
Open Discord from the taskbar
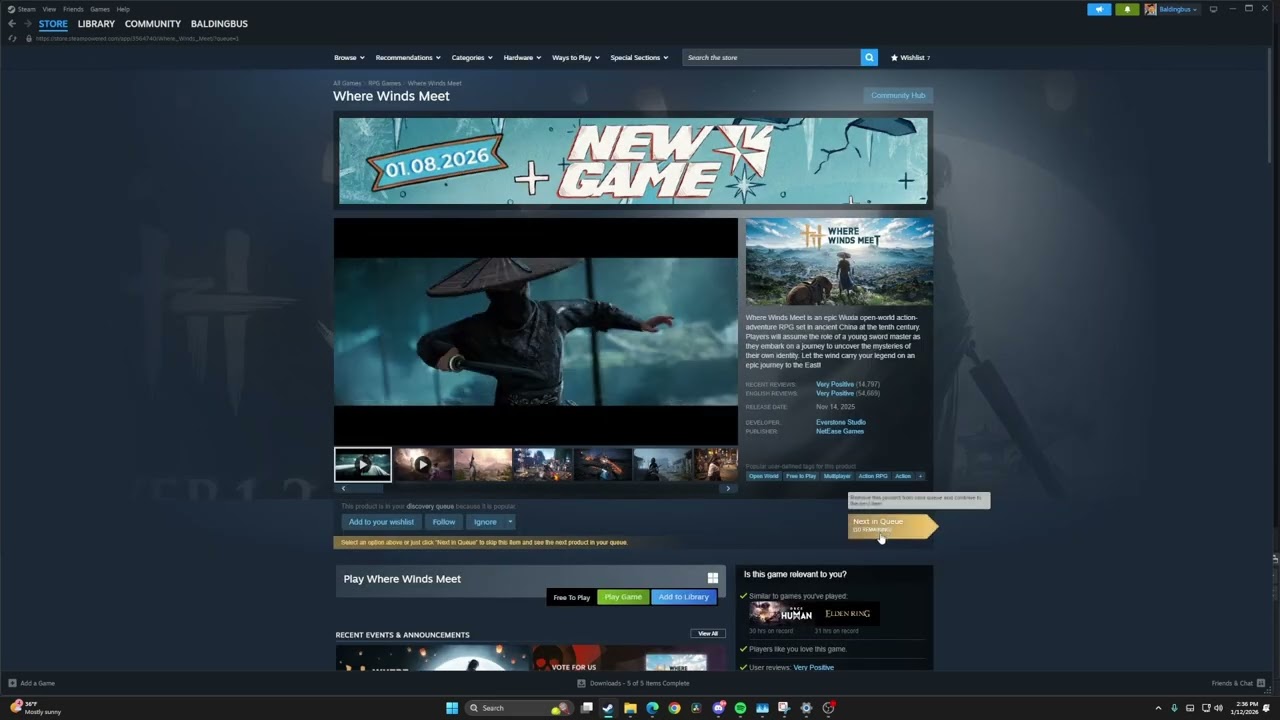(x=718, y=708)
